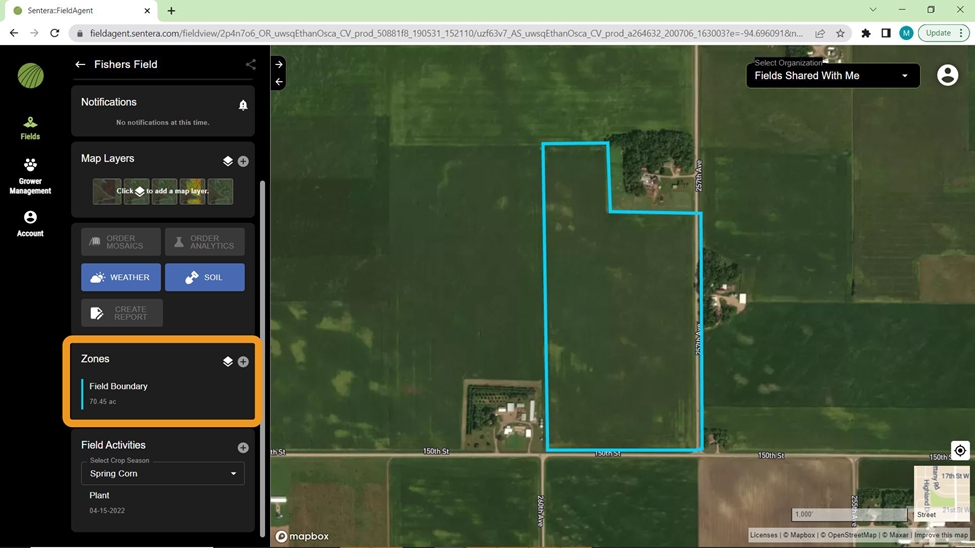Click the share icon in field header
This screenshot has width=975, height=548.
250,65
